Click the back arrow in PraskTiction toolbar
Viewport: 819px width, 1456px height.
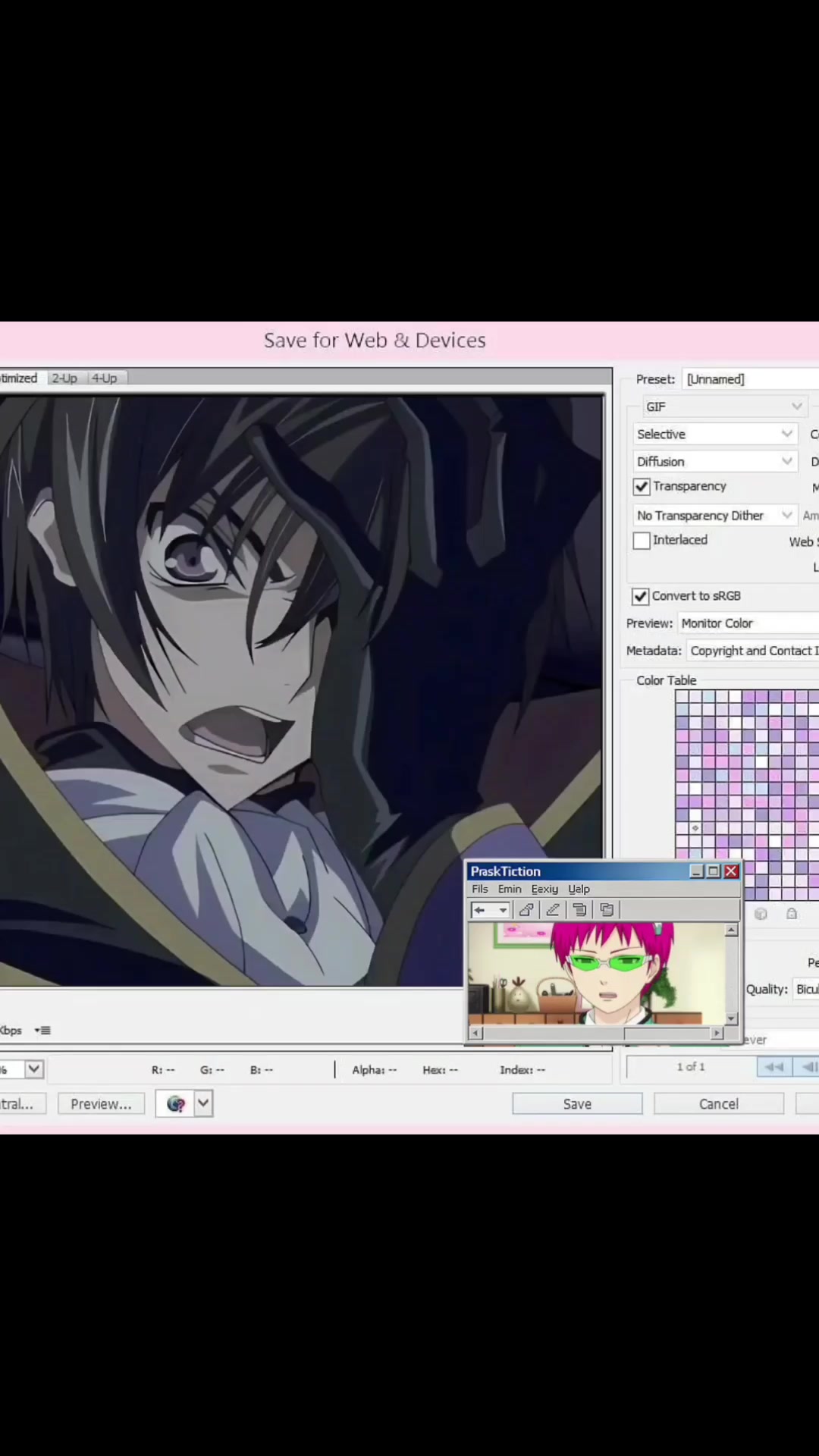tap(480, 910)
